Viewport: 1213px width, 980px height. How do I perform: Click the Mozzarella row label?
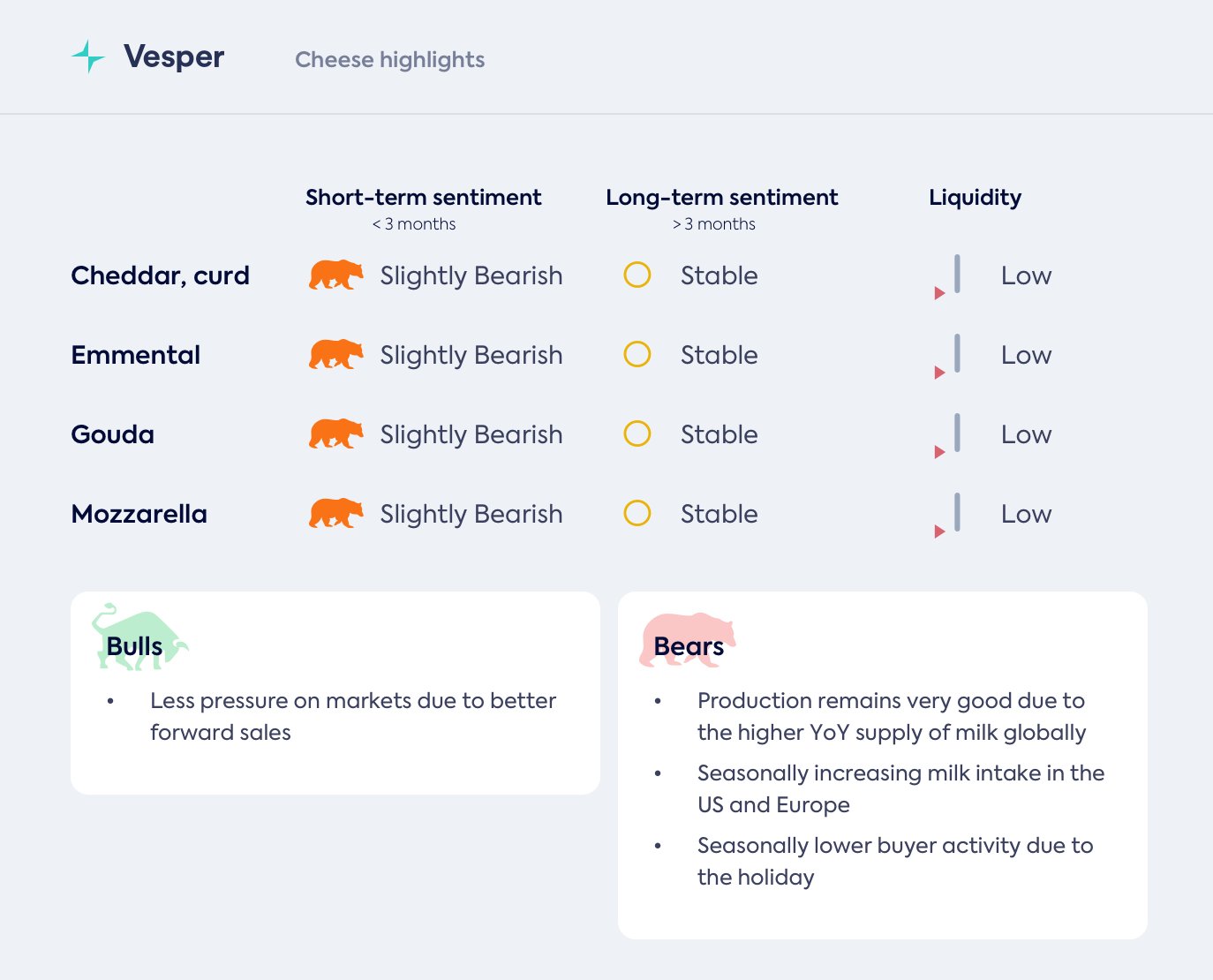pyautogui.click(x=139, y=514)
